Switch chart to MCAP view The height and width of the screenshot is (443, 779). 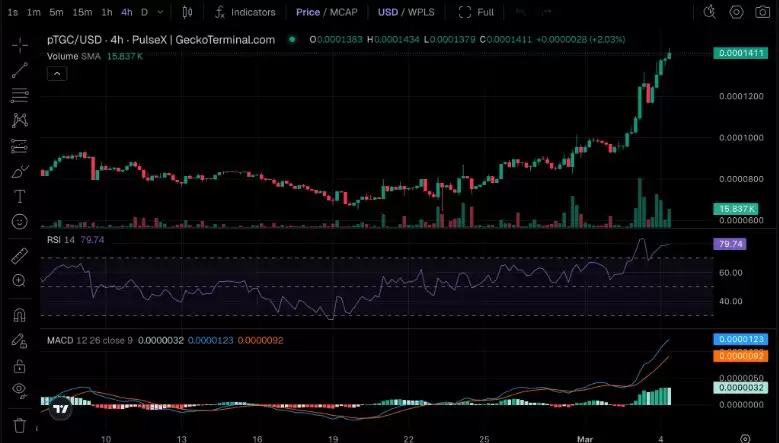click(x=341, y=12)
